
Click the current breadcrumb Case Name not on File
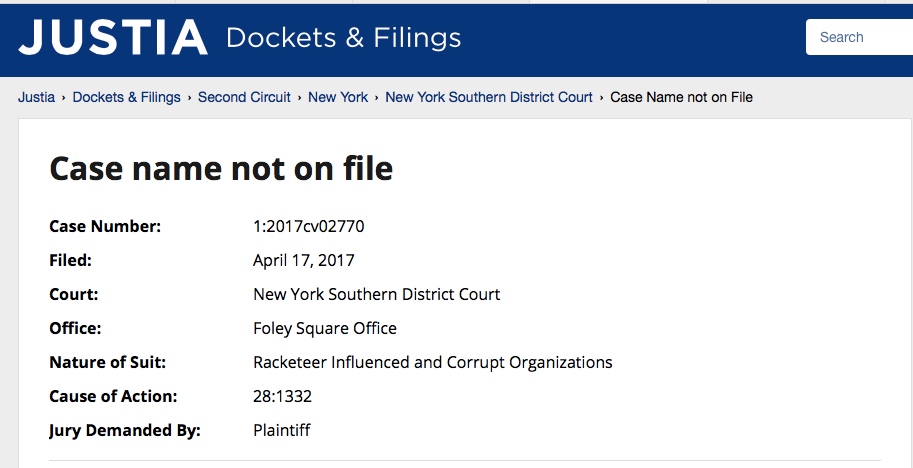tap(681, 97)
